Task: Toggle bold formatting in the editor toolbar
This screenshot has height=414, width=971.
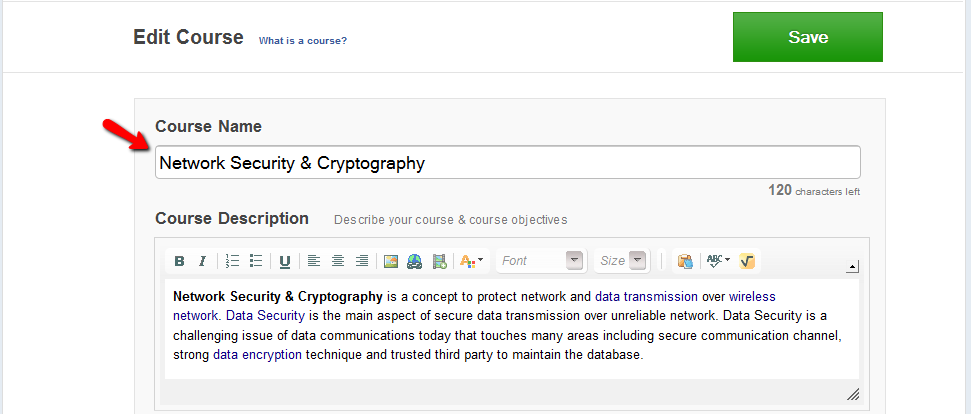Action: coord(179,261)
